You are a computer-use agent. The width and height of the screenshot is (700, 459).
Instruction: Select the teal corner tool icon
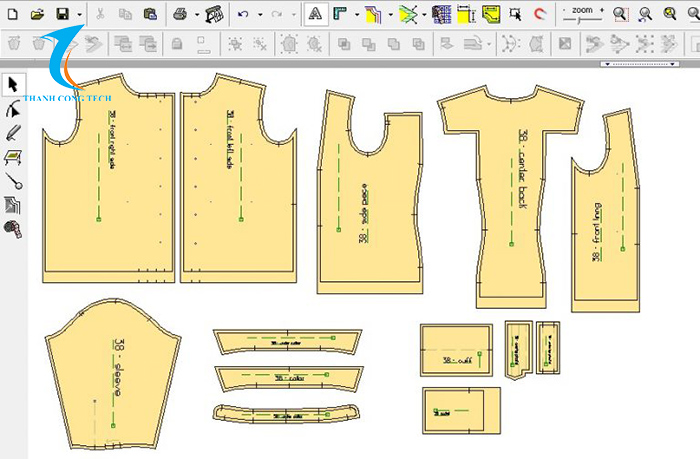[x=340, y=14]
